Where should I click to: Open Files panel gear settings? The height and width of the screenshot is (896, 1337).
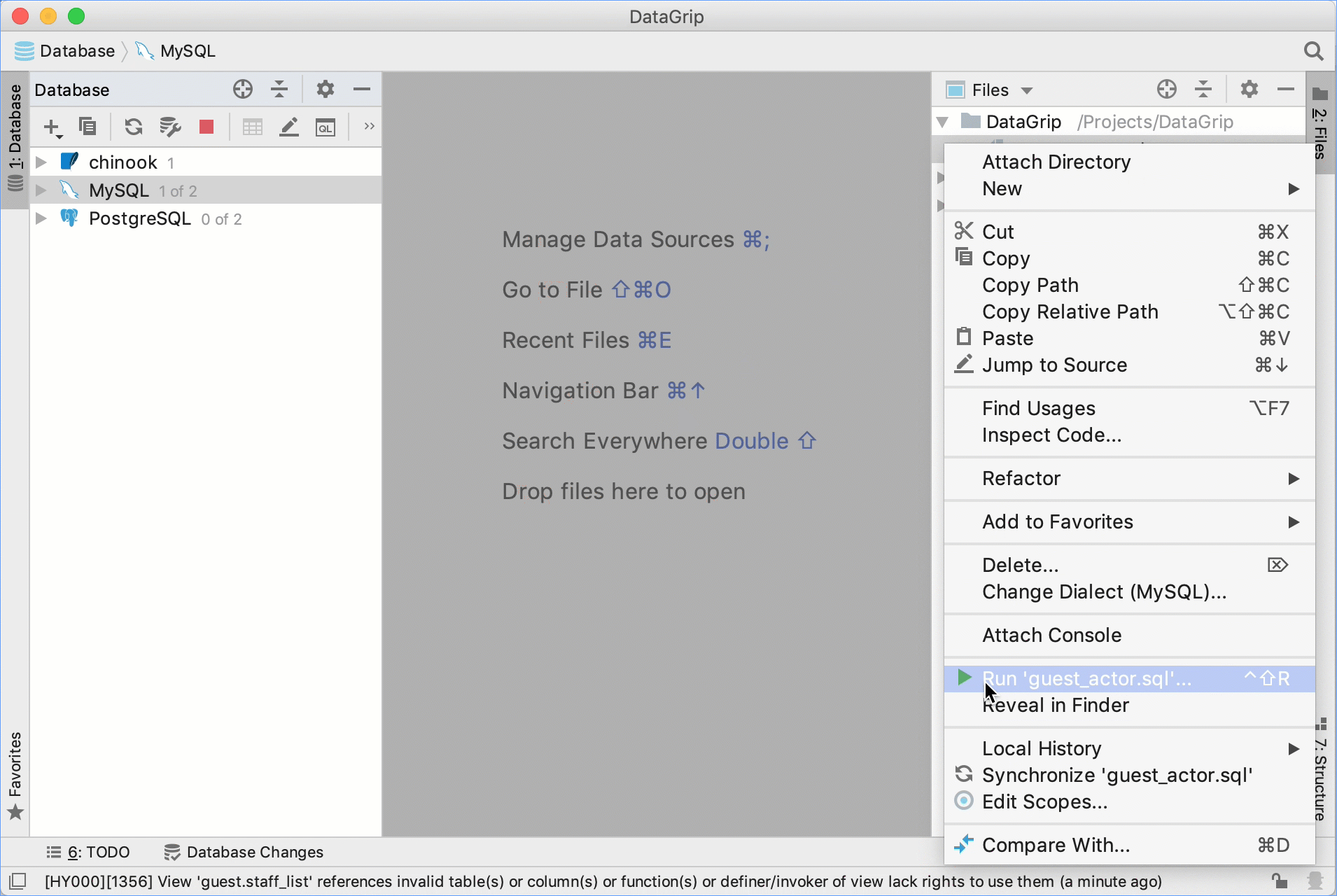[x=1249, y=89]
